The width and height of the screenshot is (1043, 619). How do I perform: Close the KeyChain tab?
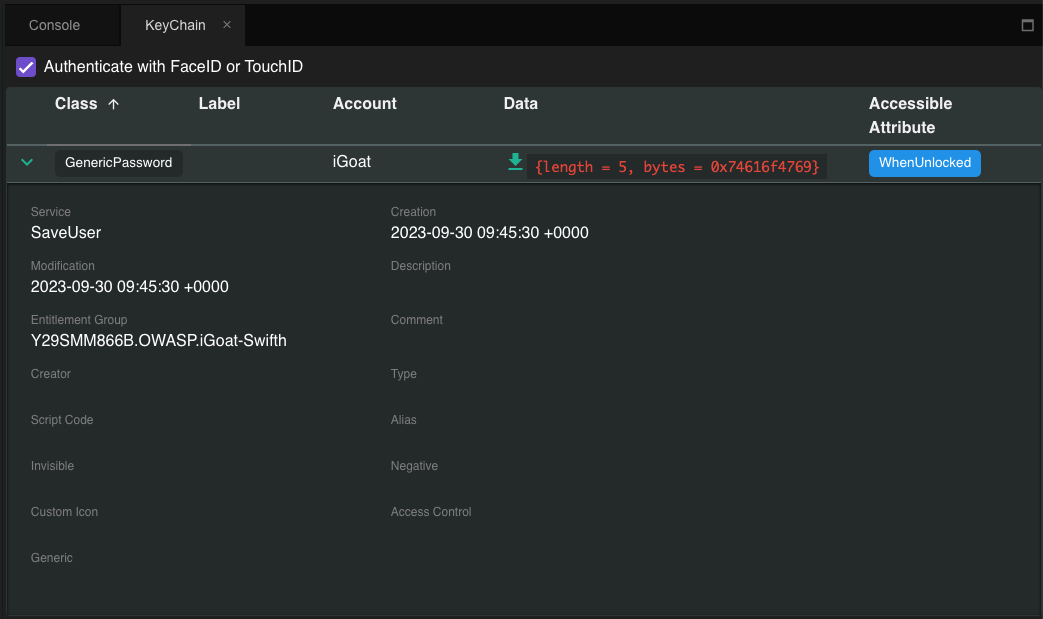coord(227,25)
